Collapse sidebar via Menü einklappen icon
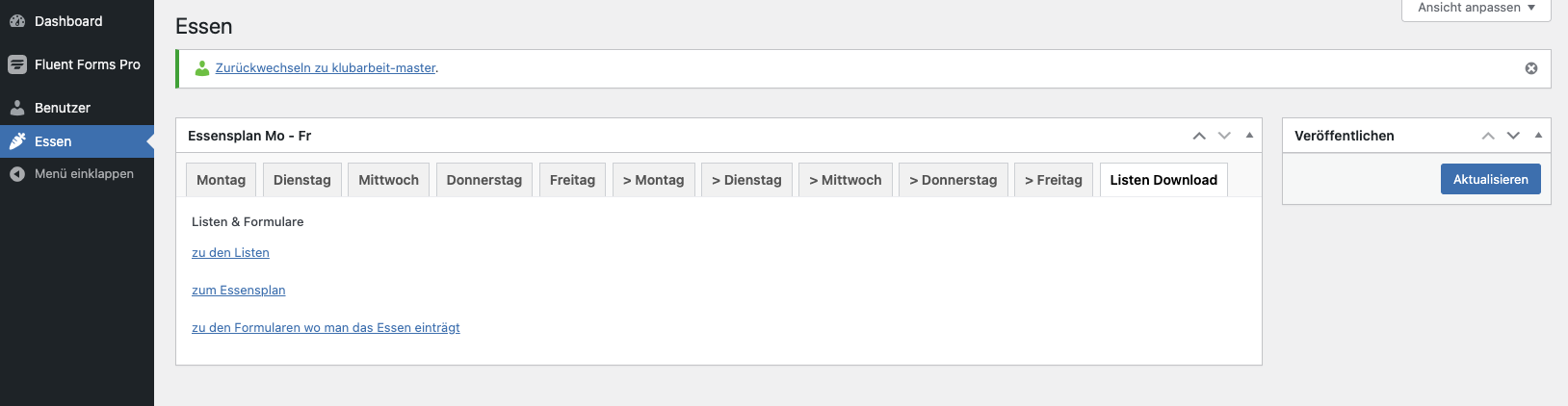 tap(17, 174)
